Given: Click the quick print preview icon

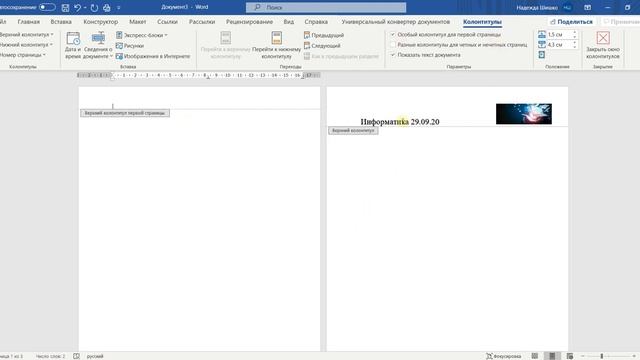Looking at the screenshot, I should point(107,7).
